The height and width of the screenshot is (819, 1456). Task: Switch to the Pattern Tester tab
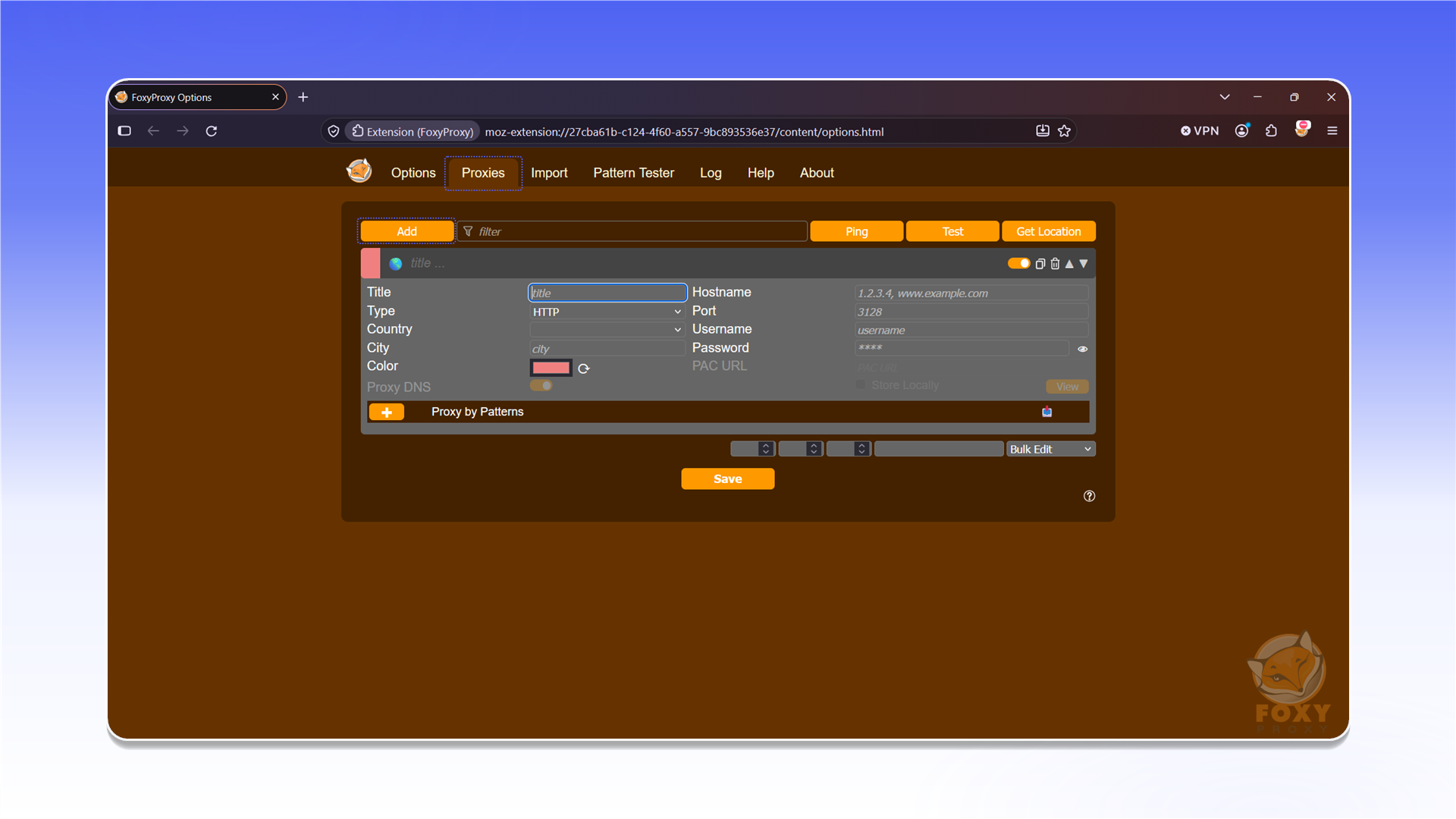coord(633,173)
